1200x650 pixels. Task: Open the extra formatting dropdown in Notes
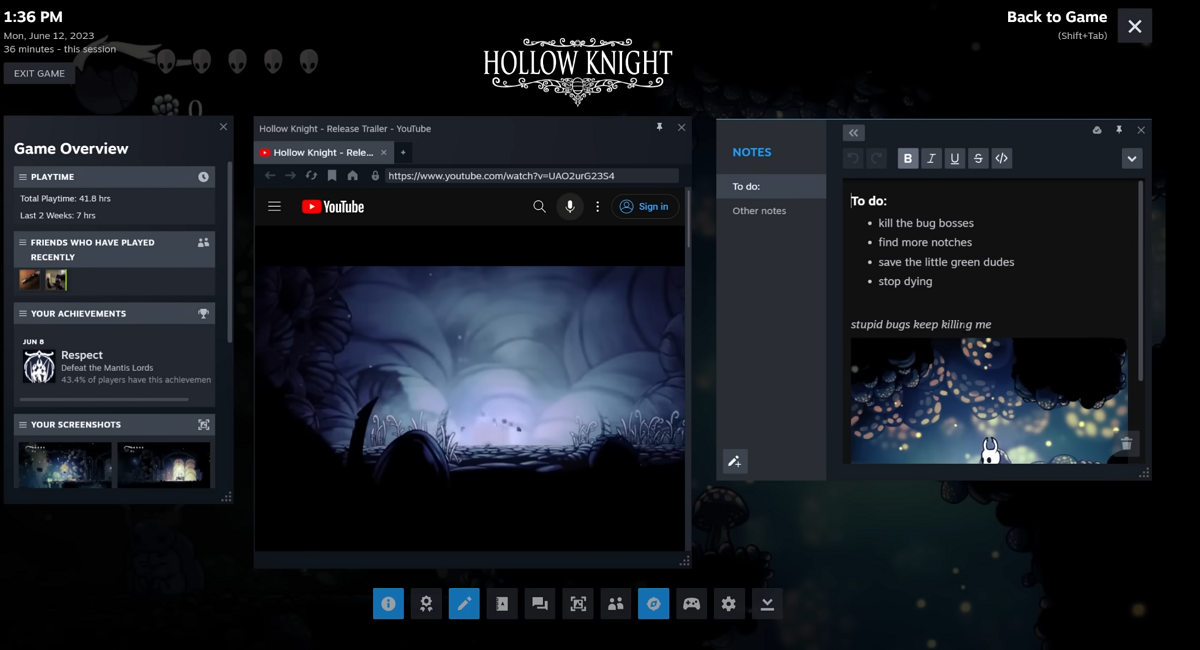tap(1132, 158)
